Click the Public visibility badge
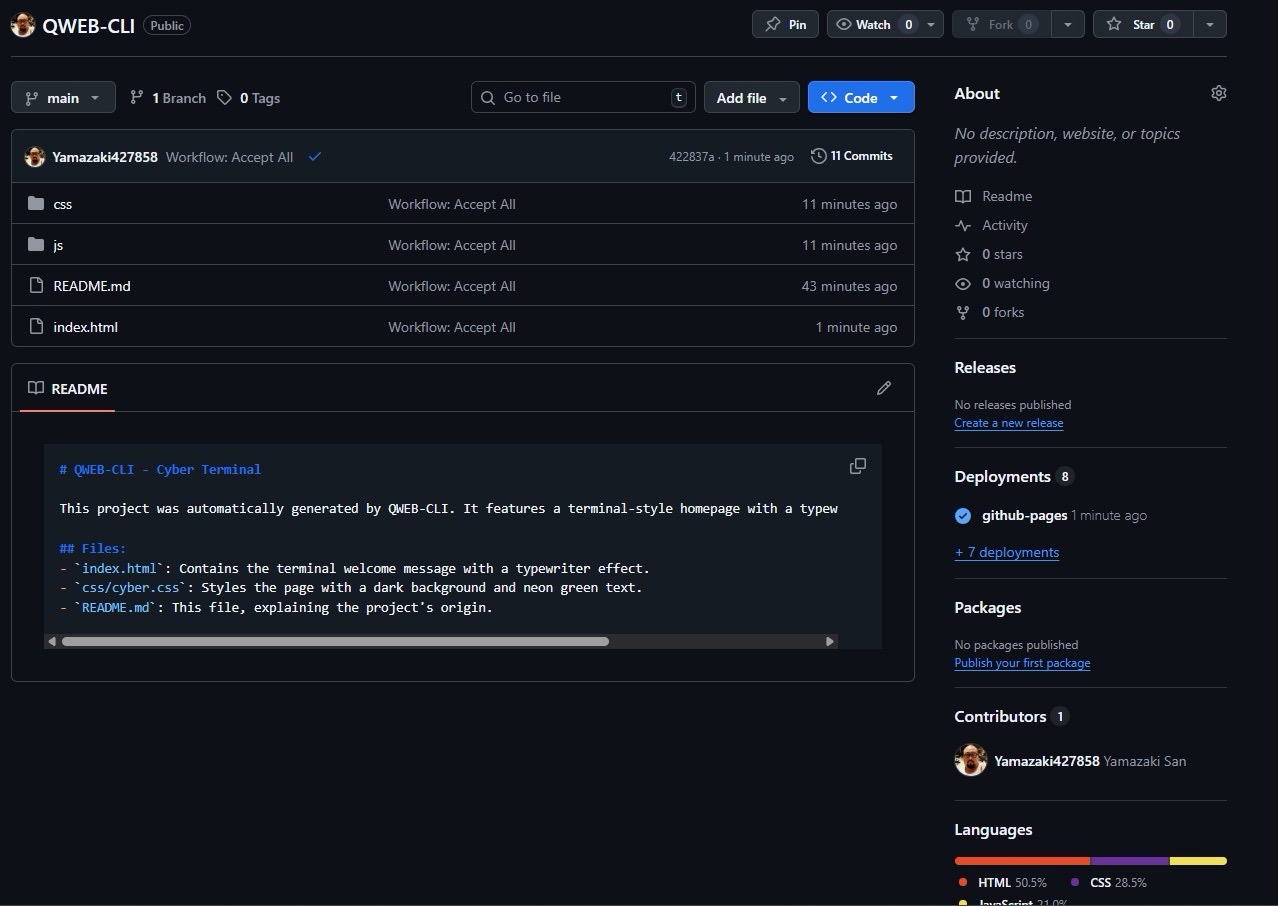Screen dimensions: 1278x906 (x=167, y=26)
